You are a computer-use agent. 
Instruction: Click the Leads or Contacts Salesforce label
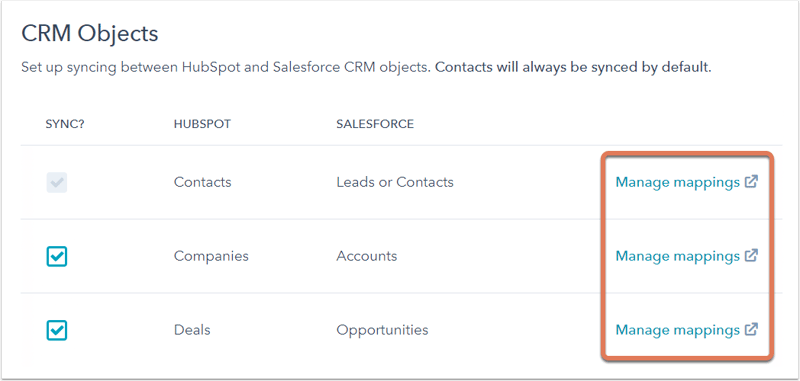(x=395, y=182)
